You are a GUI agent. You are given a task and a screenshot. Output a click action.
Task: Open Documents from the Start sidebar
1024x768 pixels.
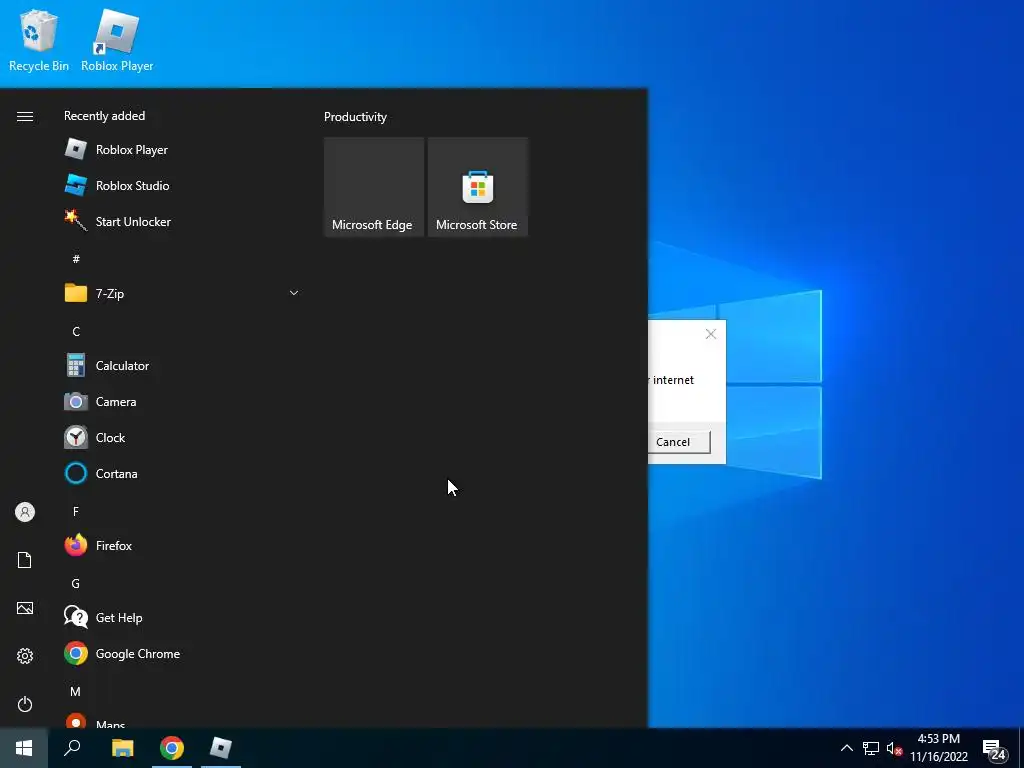point(25,560)
